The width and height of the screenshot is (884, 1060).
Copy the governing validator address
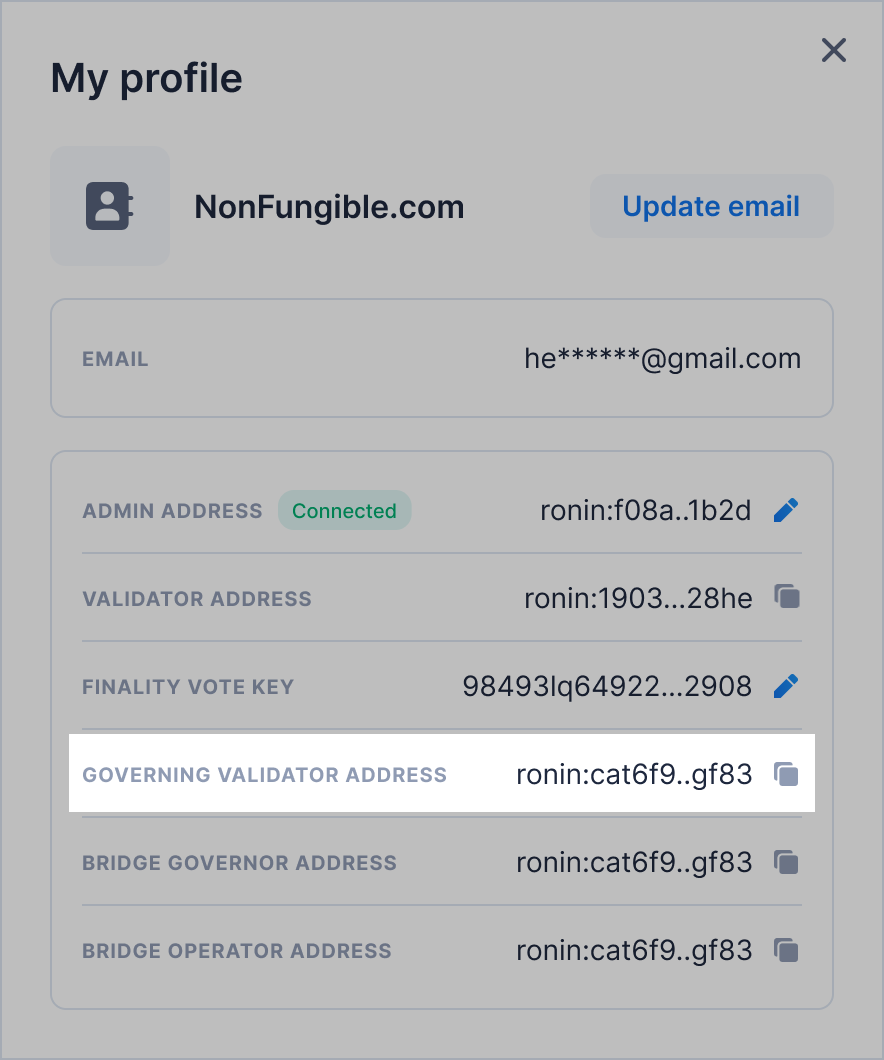(x=787, y=774)
